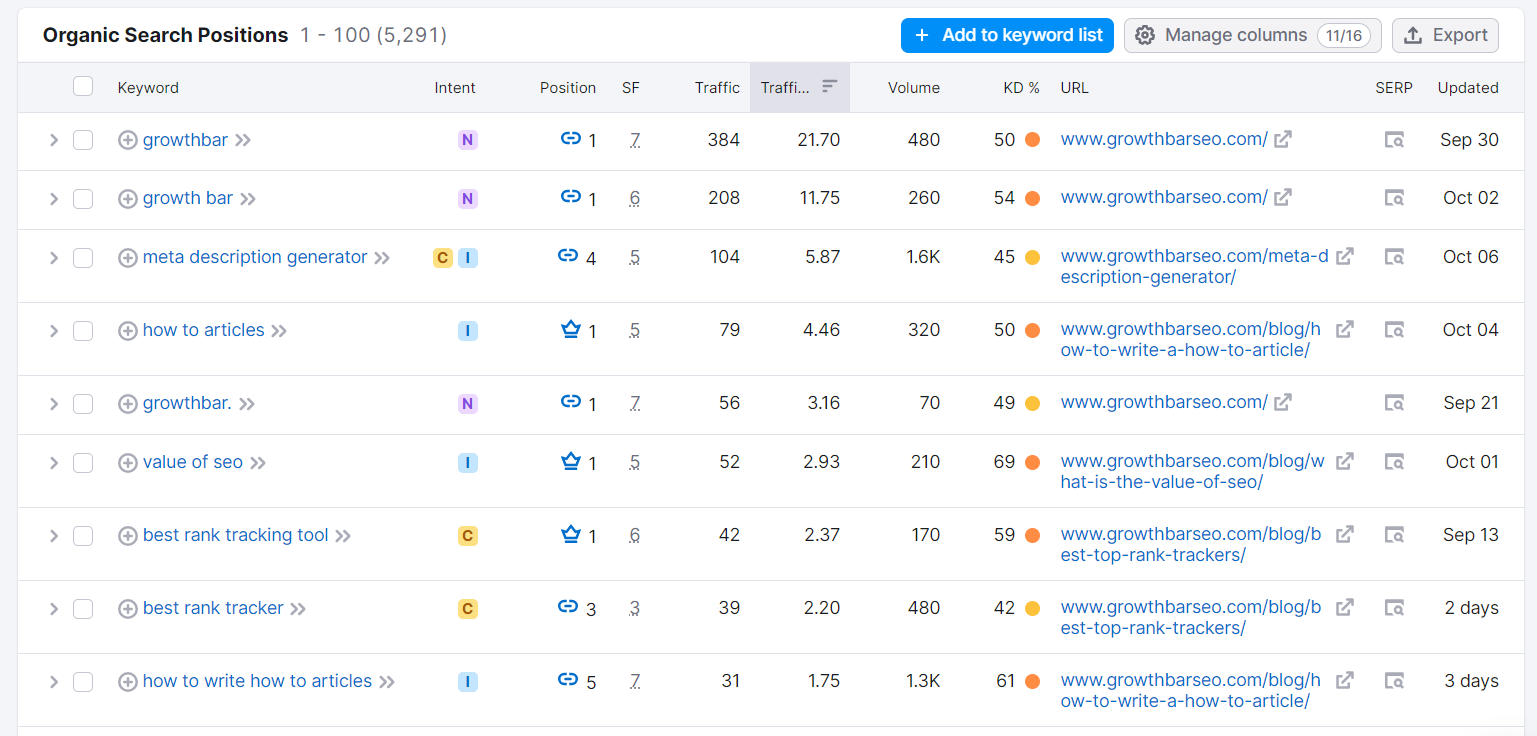The height and width of the screenshot is (736, 1537).
Task: Open external link for meta-description-generator URL
Action: [x=1345, y=257]
